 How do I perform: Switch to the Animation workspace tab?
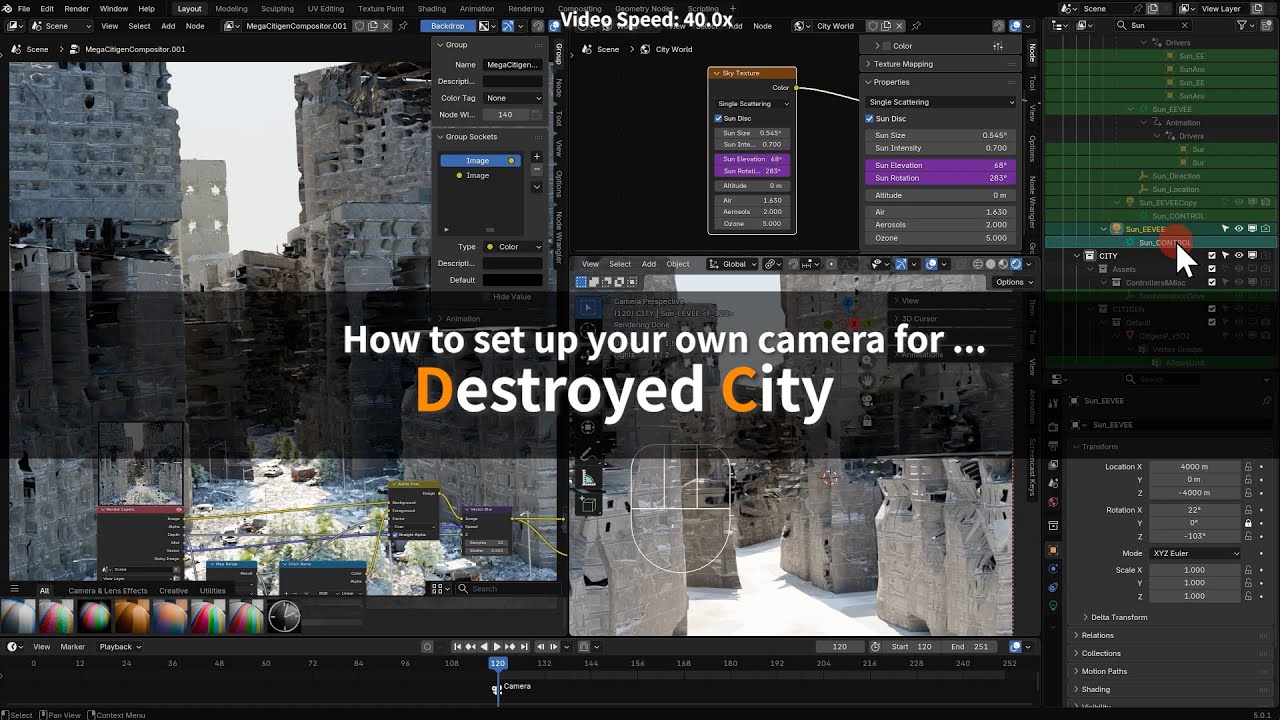point(477,9)
